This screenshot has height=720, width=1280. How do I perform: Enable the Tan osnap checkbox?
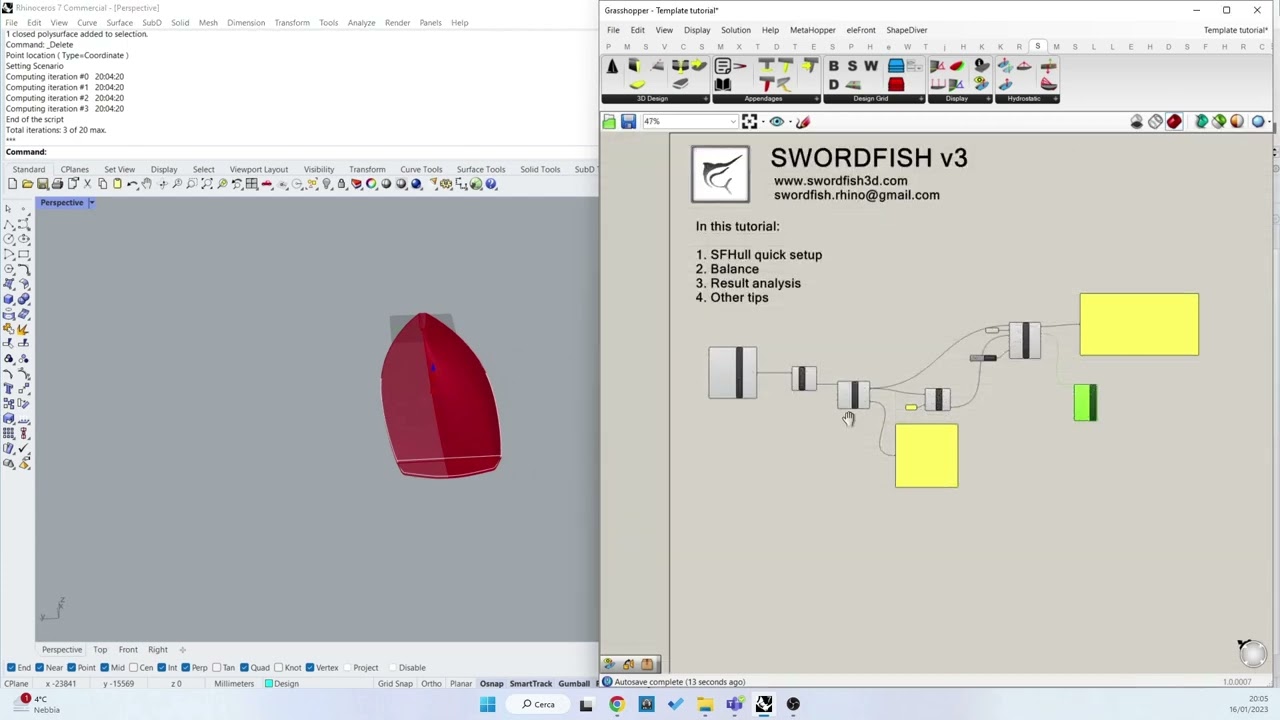pyautogui.click(x=215, y=668)
